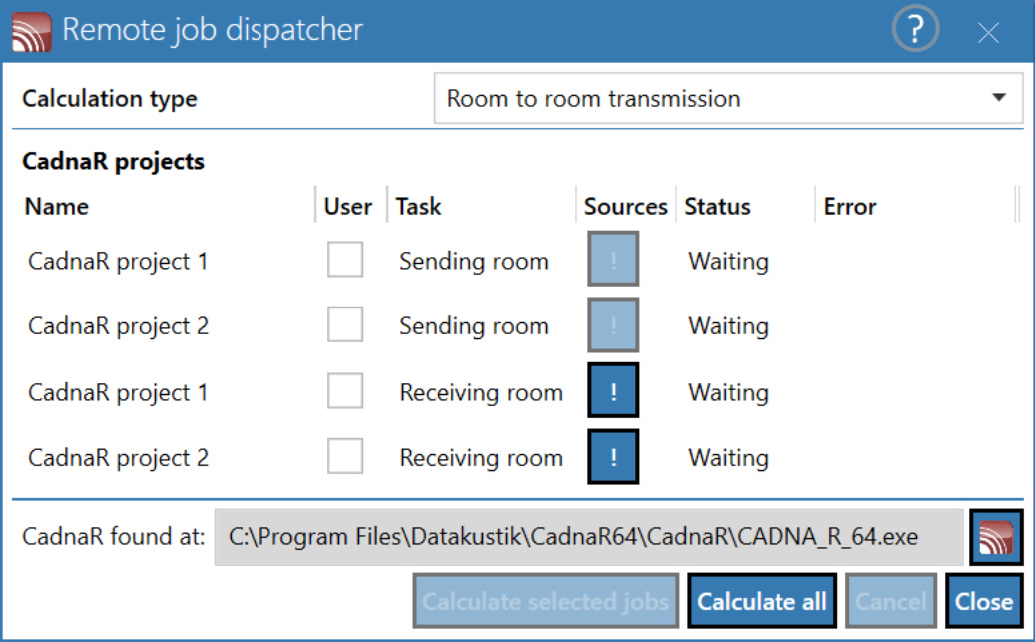The image size is (1035, 642).
Task: Click the help question mark icon
Action: 915,29
